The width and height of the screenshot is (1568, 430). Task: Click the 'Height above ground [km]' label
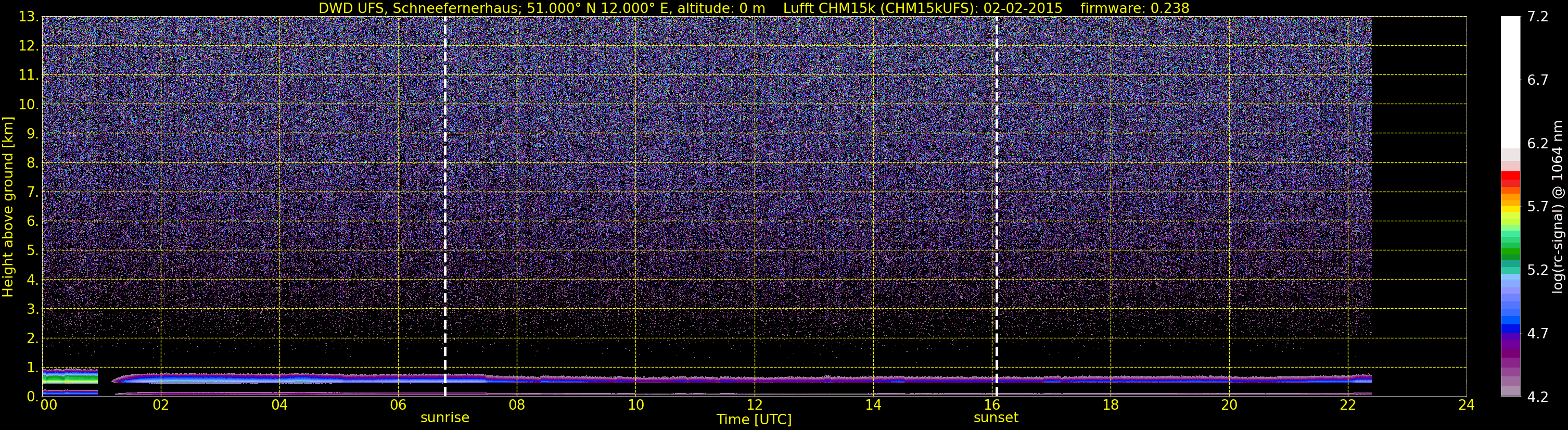pos(8,207)
